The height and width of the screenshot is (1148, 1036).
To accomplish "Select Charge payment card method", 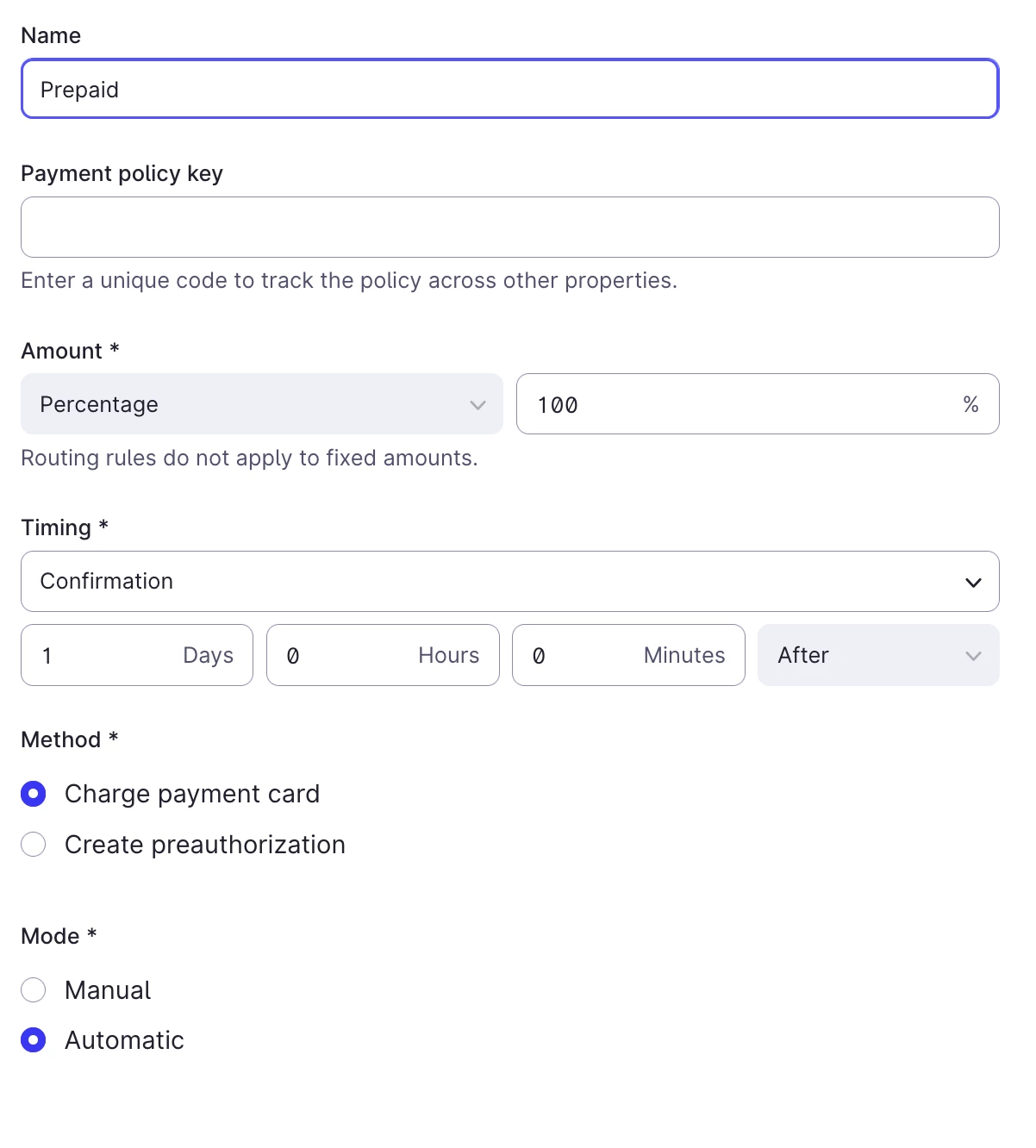I will tap(34, 794).
